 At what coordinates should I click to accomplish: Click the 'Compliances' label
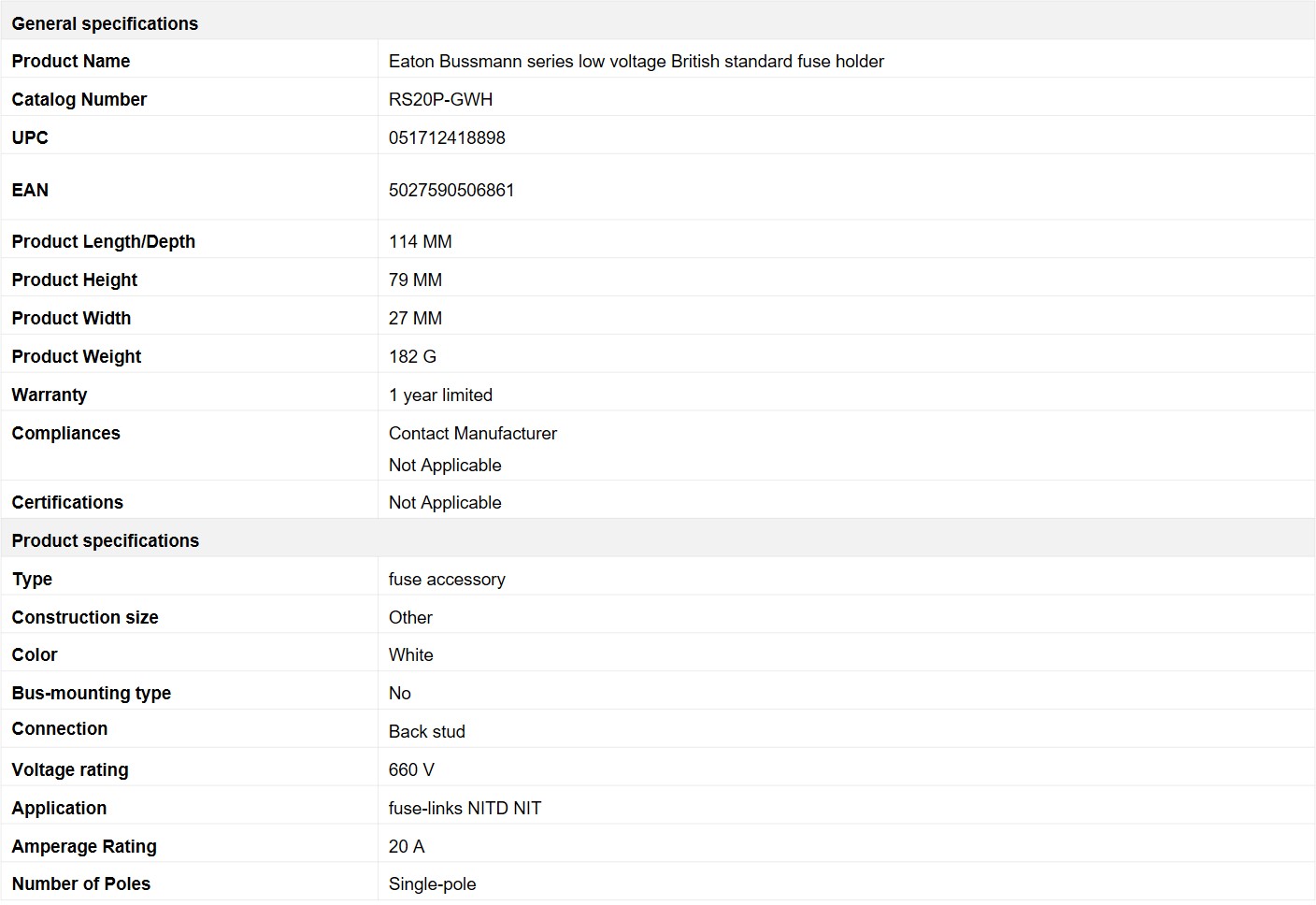click(66, 433)
